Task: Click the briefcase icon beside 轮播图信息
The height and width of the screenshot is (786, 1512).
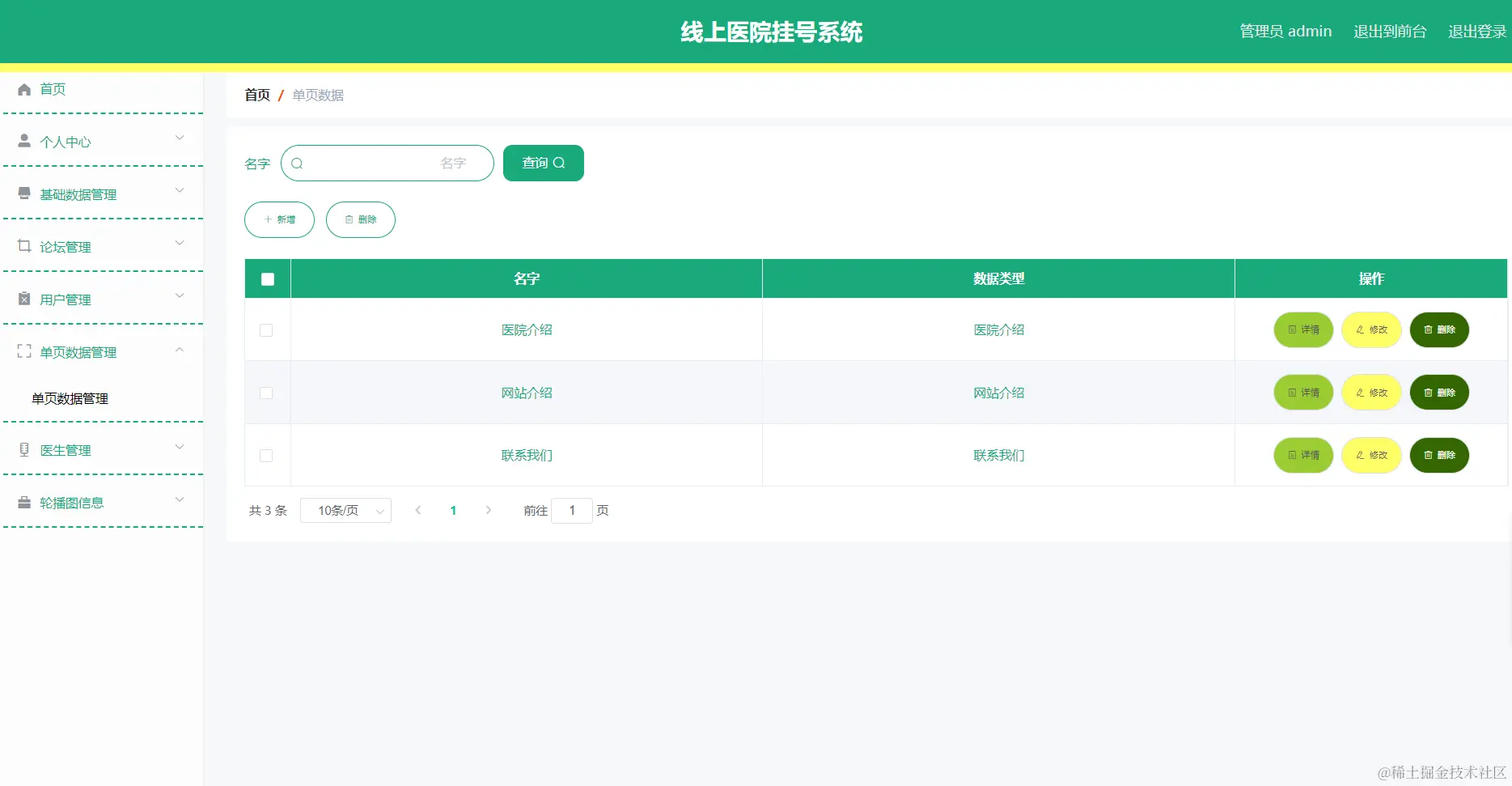Action: [24, 502]
